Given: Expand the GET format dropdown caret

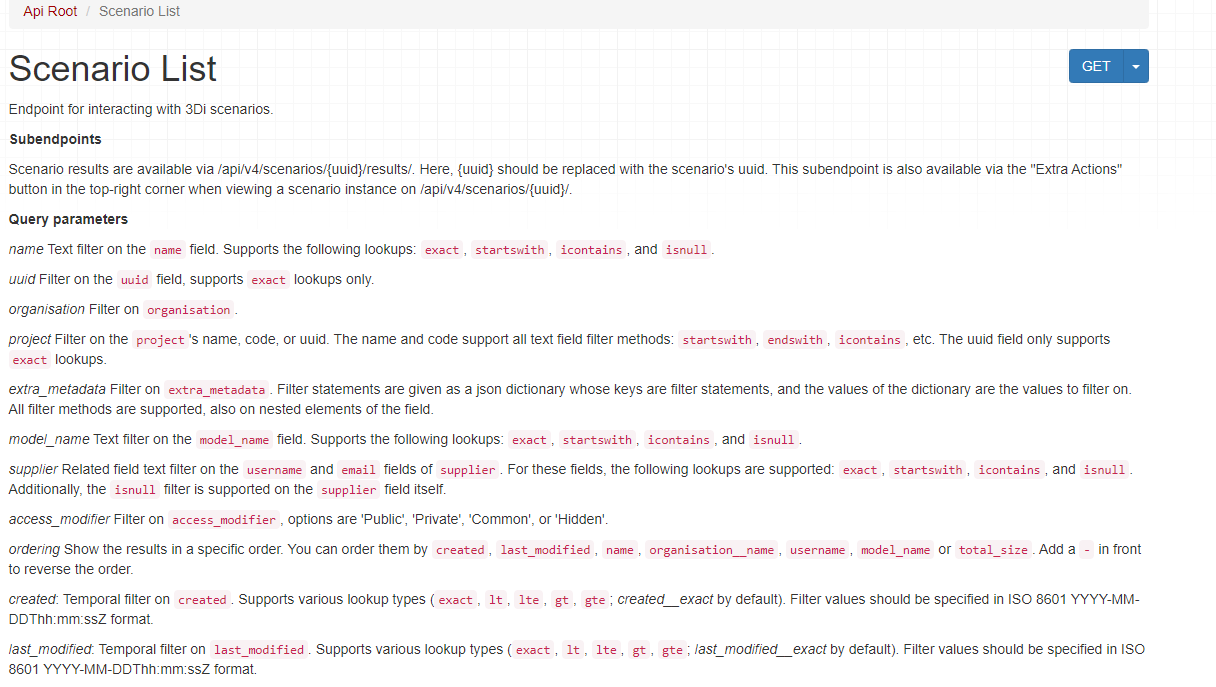Looking at the screenshot, I should pyautogui.click(x=1136, y=66).
